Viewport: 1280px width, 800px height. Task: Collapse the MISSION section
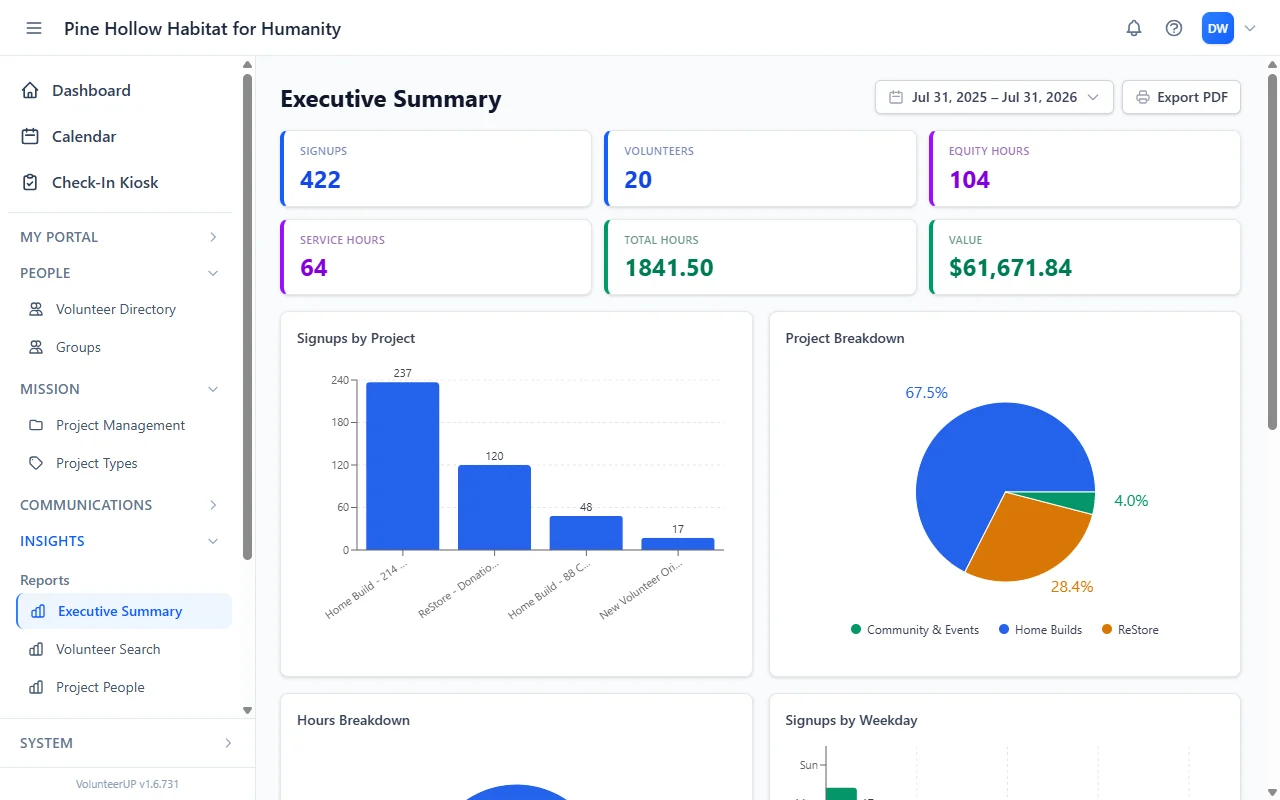[x=120, y=389]
